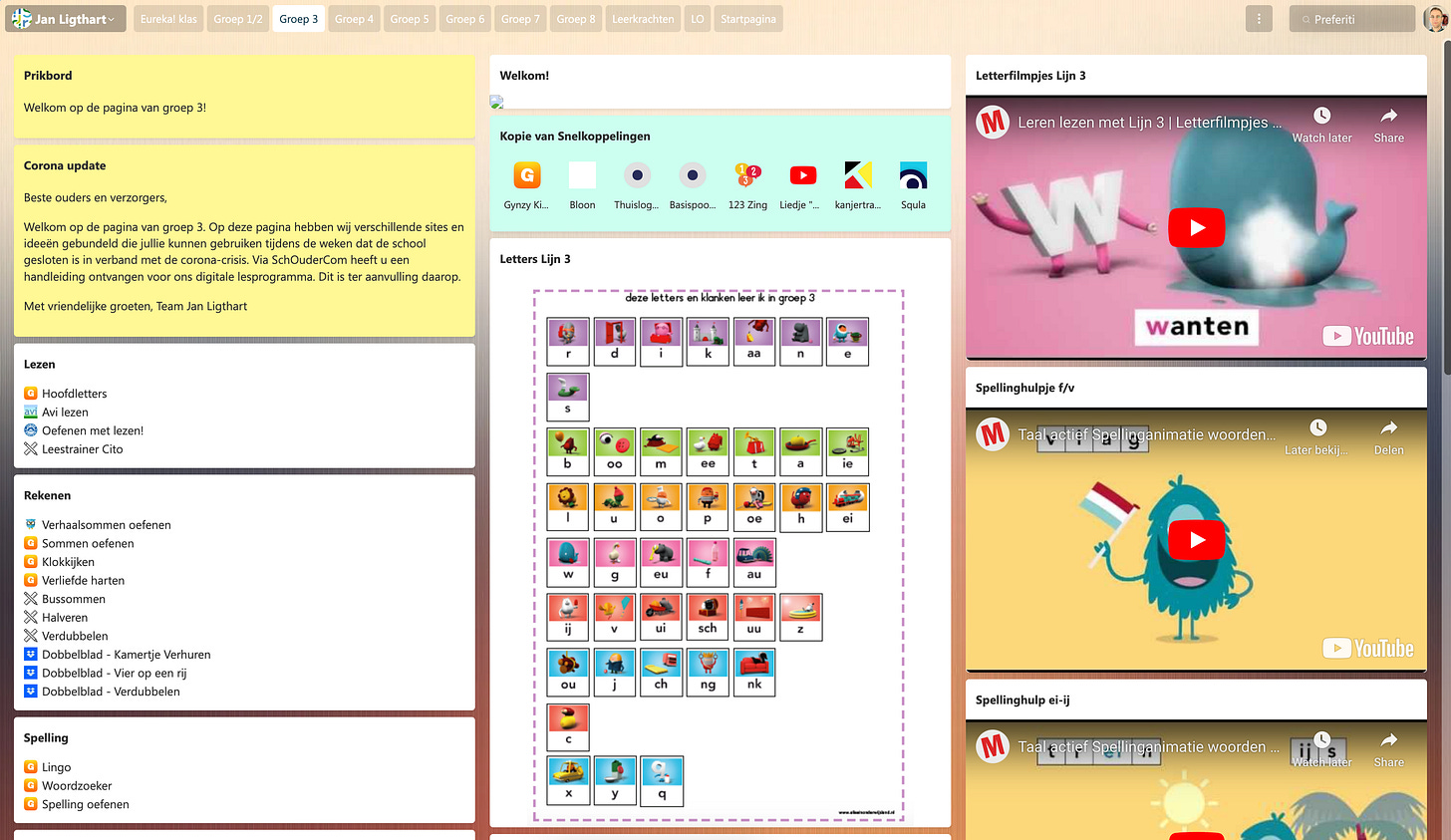
Task: Click channel avatar on Letterfilmpjes video
Action: tap(993, 123)
